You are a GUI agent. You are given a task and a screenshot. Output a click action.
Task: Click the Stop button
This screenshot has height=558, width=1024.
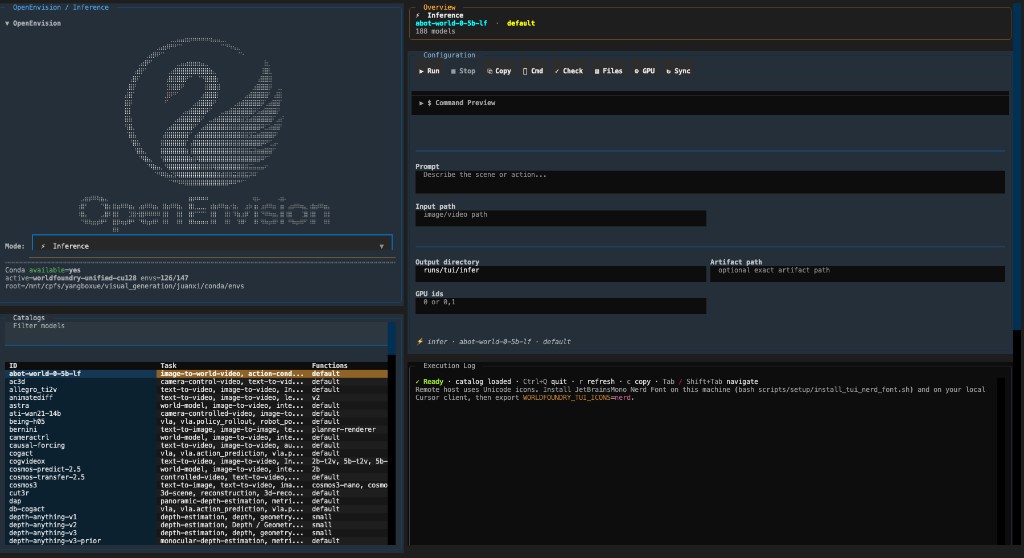click(x=463, y=71)
